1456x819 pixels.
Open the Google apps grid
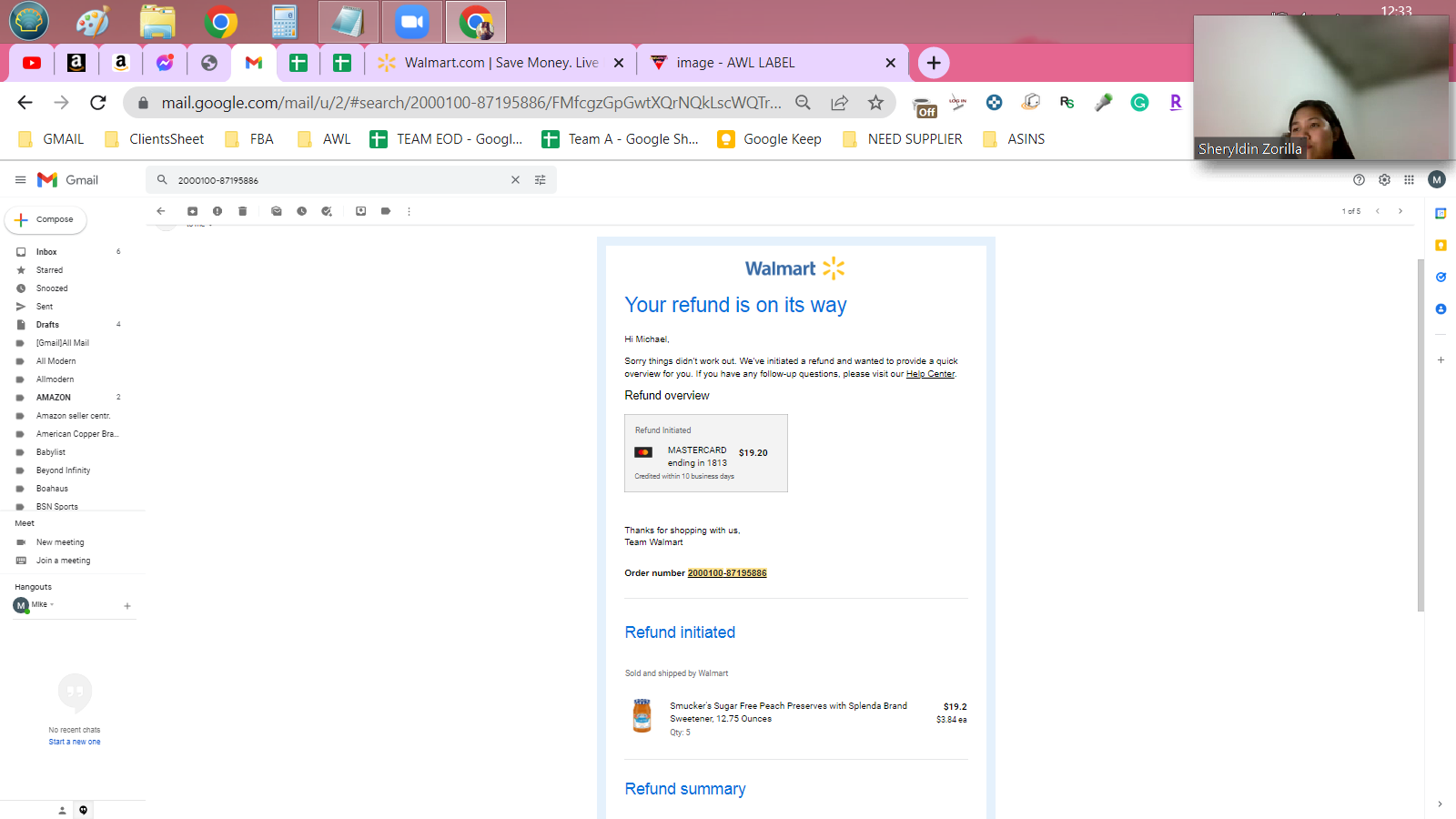(x=1409, y=180)
